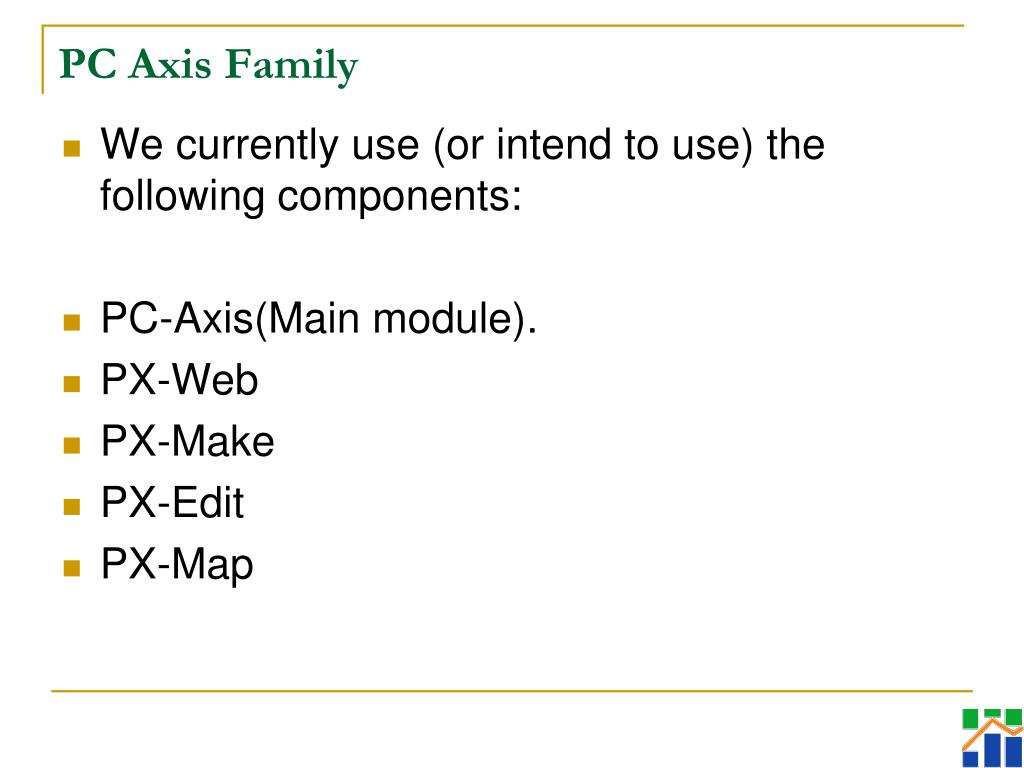Click the bullet beside 'We currently use'

pyautogui.click(x=72, y=149)
